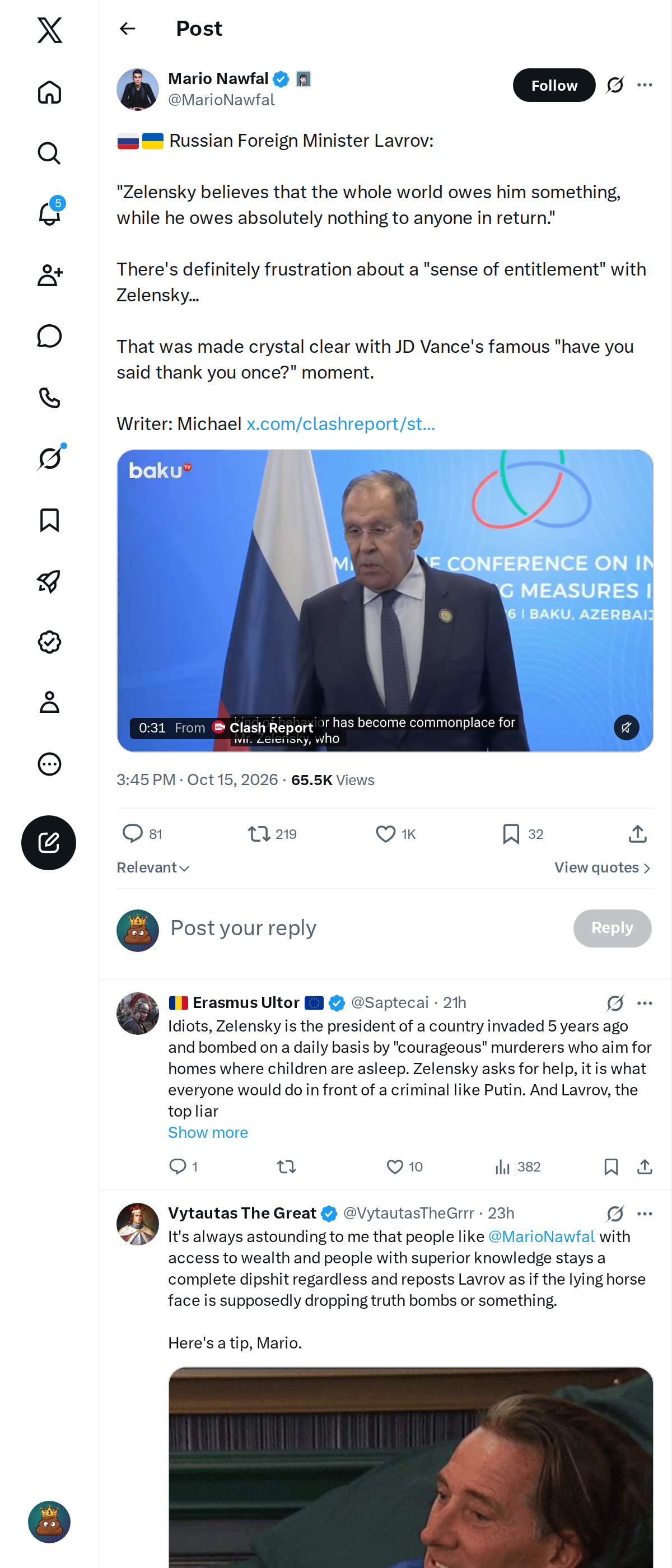
Task: Bookmark the main post with 32 saves
Action: (x=522, y=833)
